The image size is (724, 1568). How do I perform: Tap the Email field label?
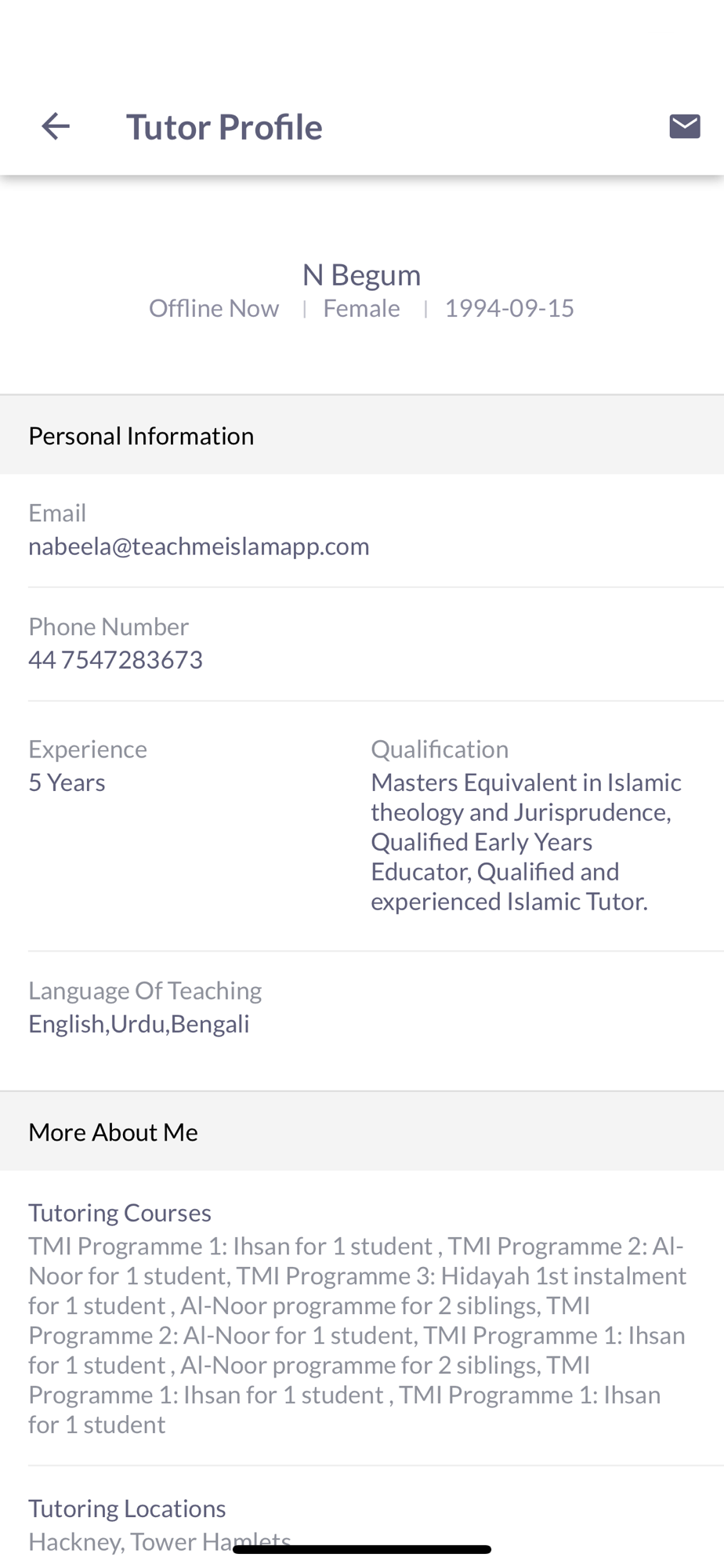pos(57,513)
